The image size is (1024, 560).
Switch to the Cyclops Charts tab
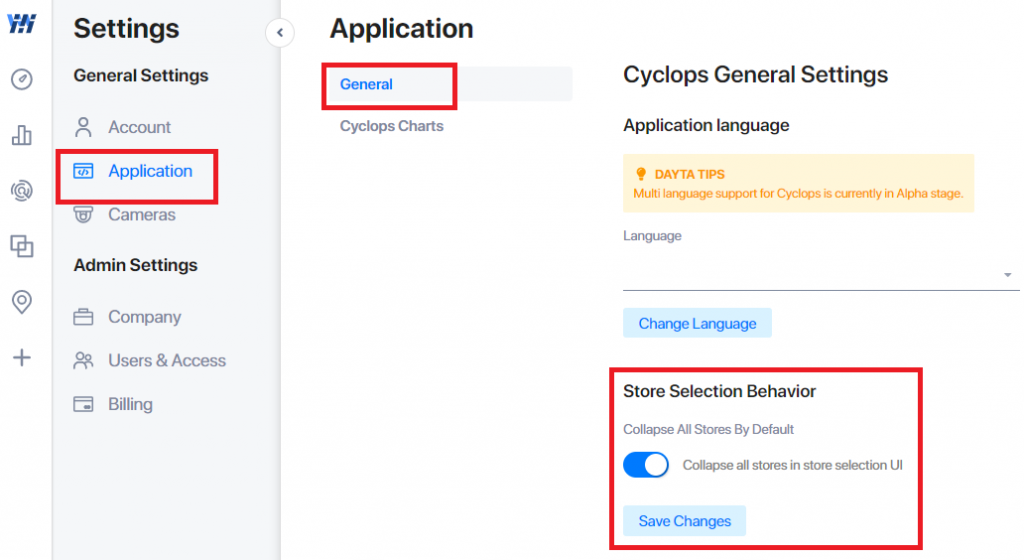click(391, 126)
